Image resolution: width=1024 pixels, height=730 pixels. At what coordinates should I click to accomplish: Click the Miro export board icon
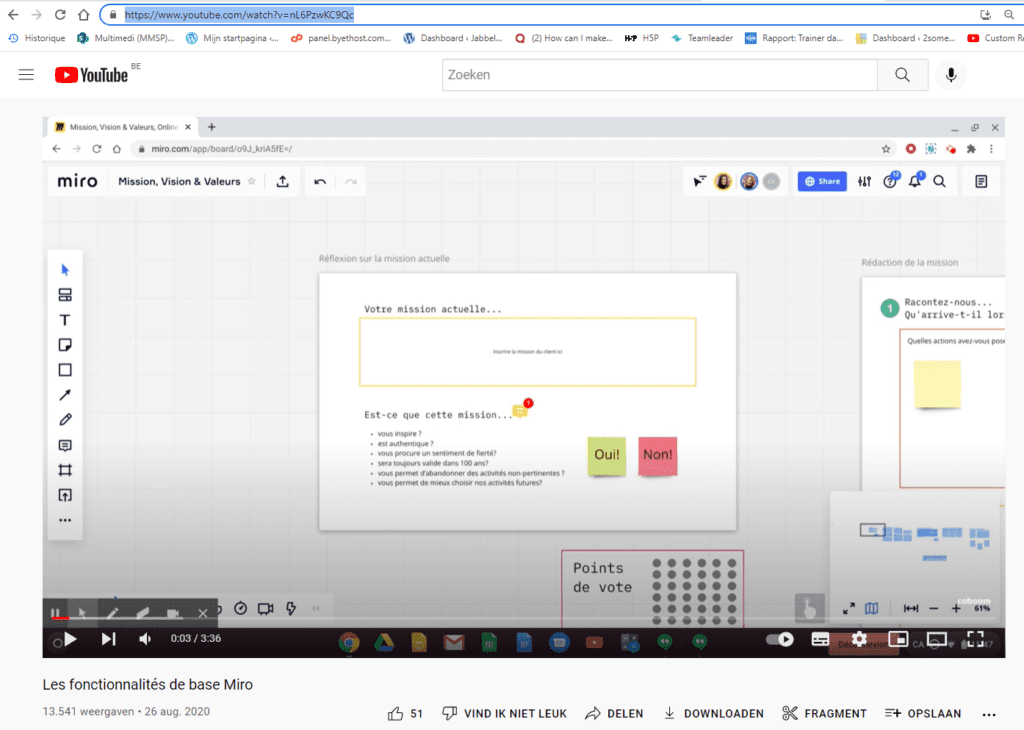[x=282, y=182]
